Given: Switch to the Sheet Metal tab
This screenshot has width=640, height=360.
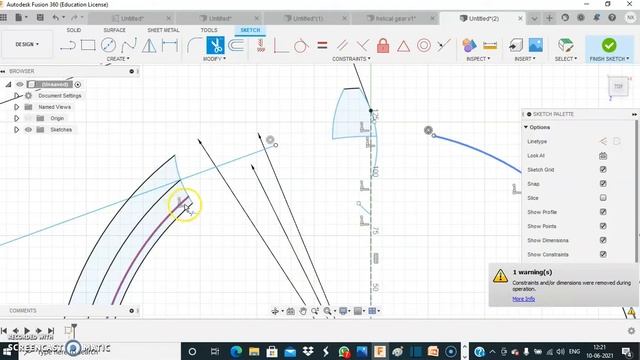Looking at the screenshot, I should coord(163,30).
